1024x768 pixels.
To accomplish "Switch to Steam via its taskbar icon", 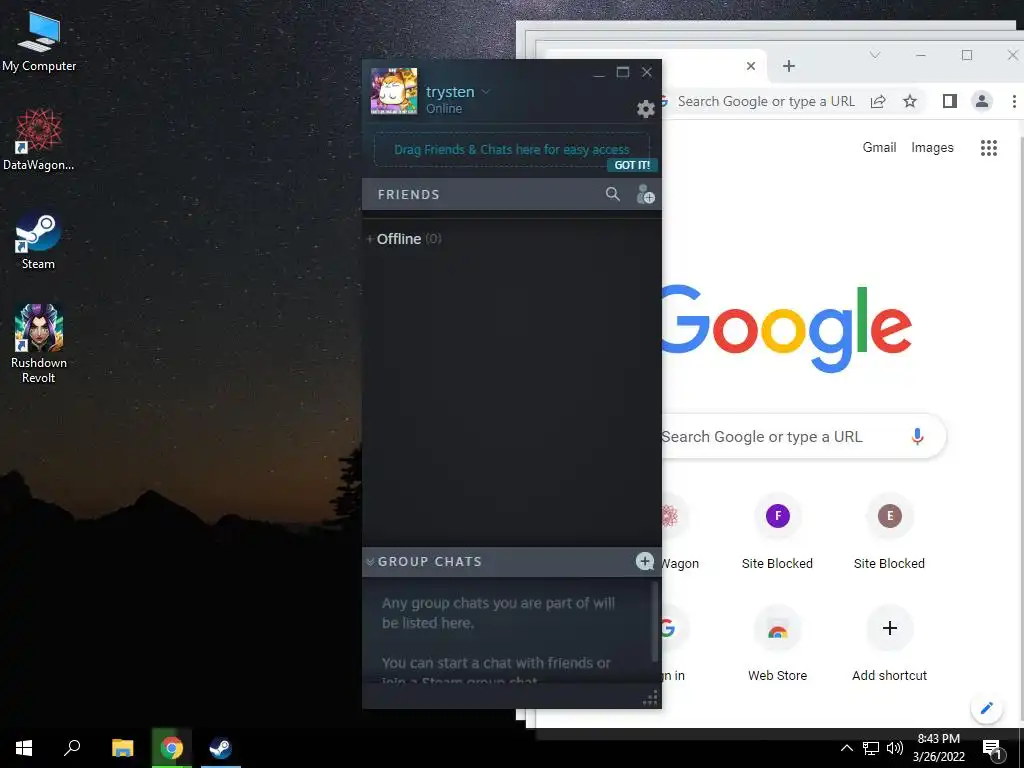I will [221, 748].
